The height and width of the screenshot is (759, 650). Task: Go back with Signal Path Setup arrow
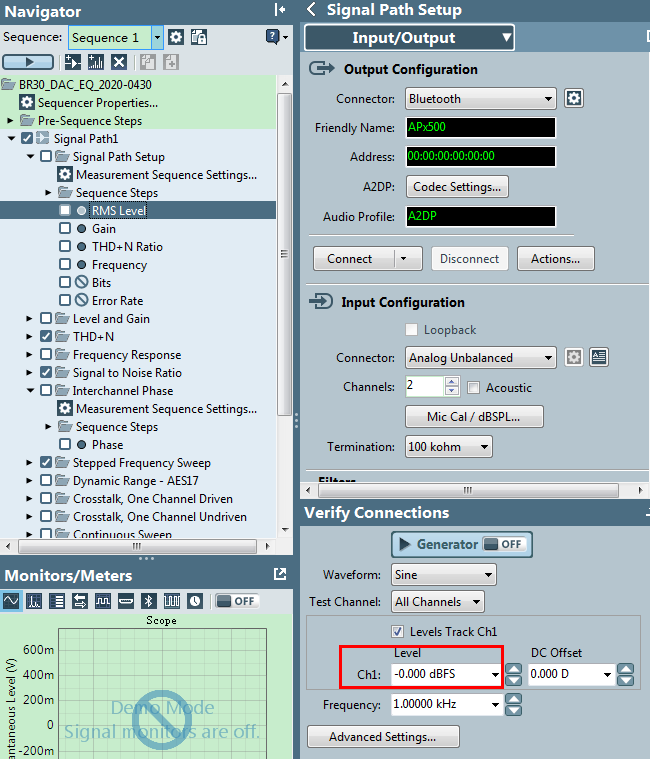(312, 9)
